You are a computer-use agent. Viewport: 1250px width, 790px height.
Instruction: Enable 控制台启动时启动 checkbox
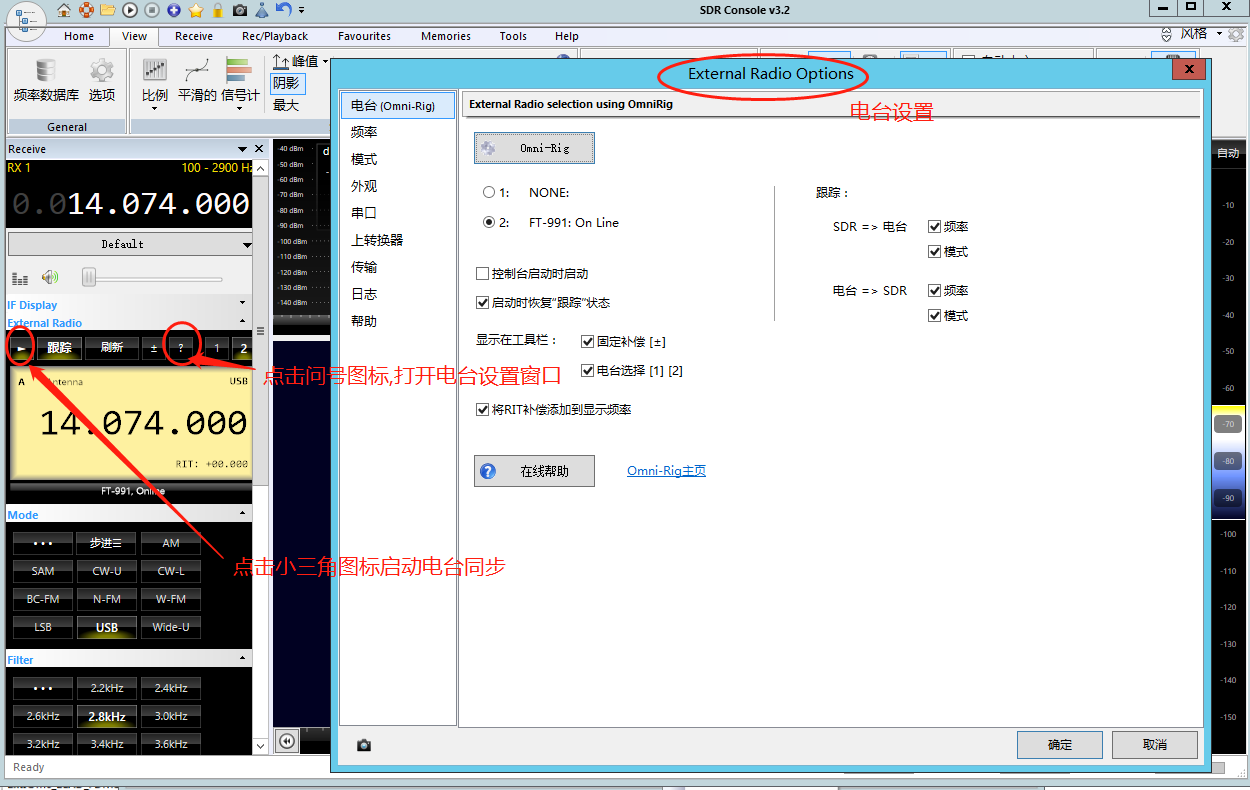tap(483, 273)
